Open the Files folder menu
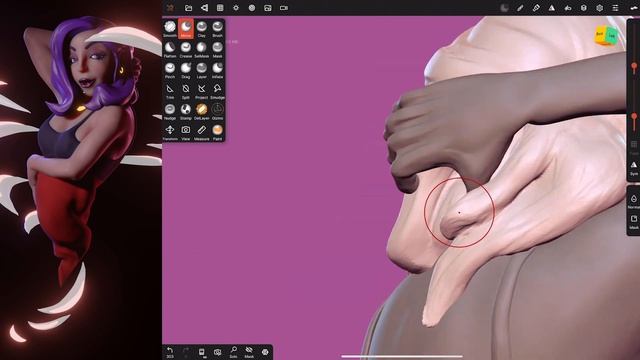640x360 pixels. tap(188, 8)
